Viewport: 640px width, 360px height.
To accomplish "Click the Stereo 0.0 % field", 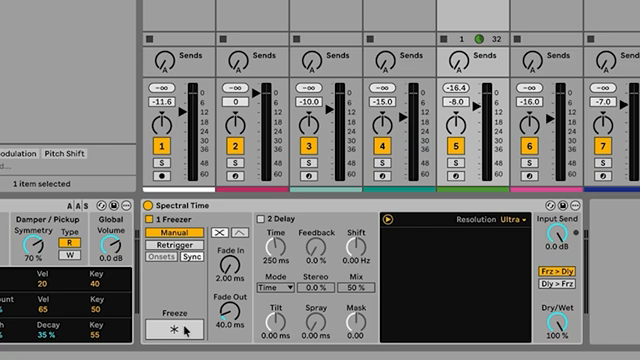I will pyautogui.click(x=316, y=288).
